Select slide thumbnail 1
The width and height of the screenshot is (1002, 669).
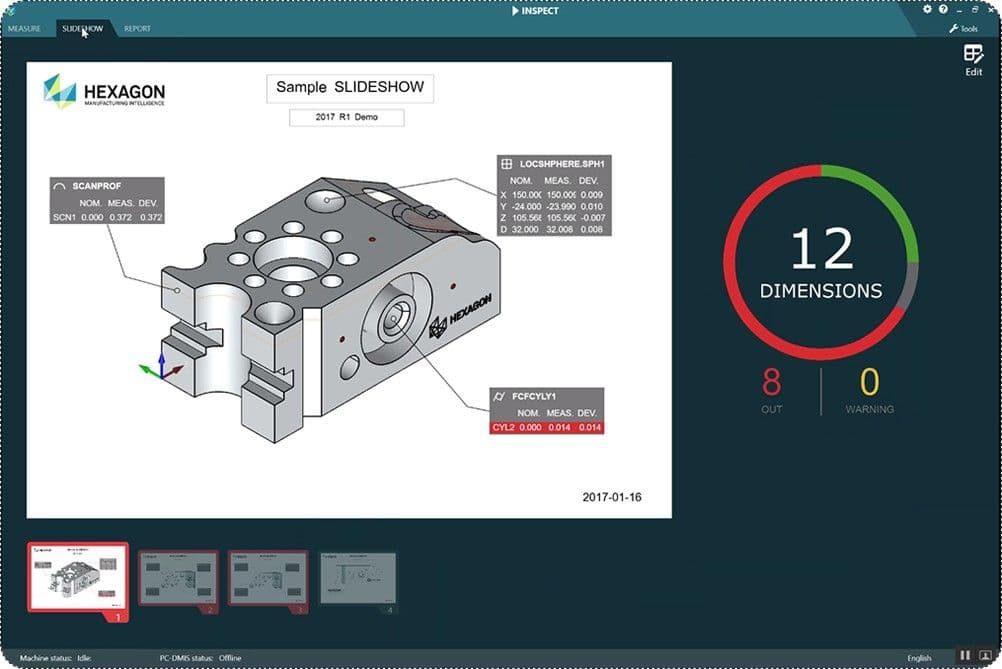[x=78, y=576]
